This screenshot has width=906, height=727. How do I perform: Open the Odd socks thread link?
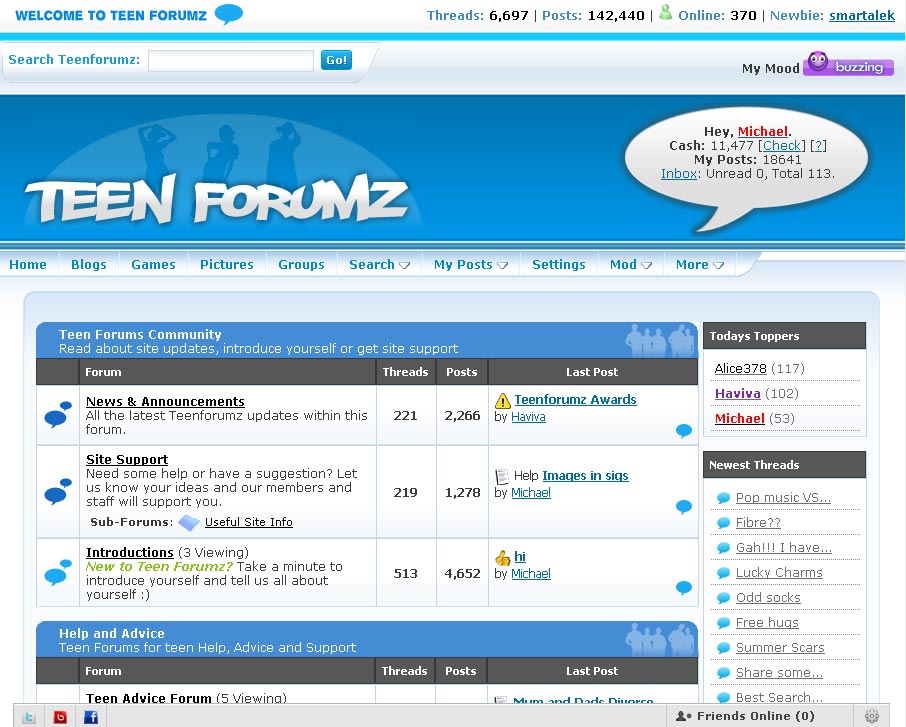[x=768, y=598]
